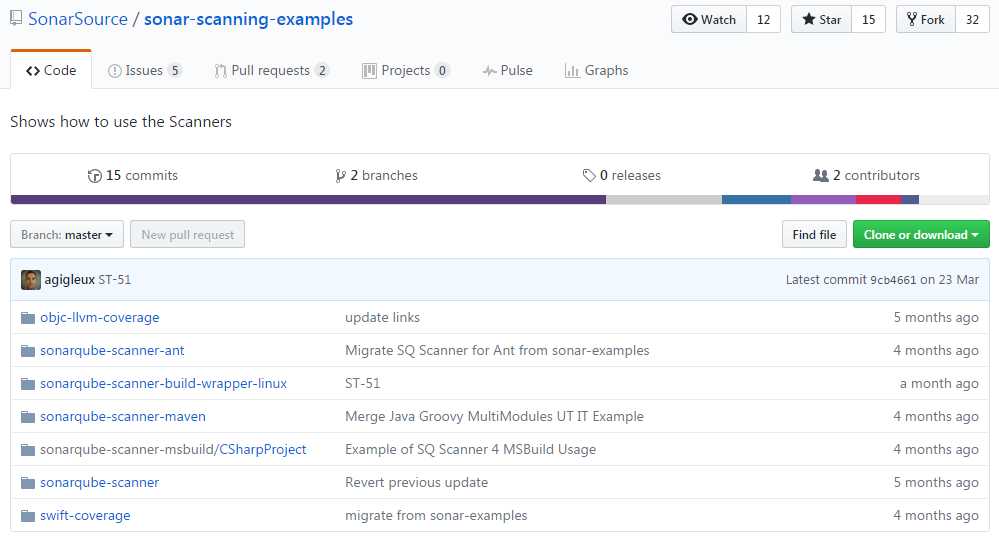Click the Pull requests icon
This screenshot has height=550, width=999.
(220, 71)
